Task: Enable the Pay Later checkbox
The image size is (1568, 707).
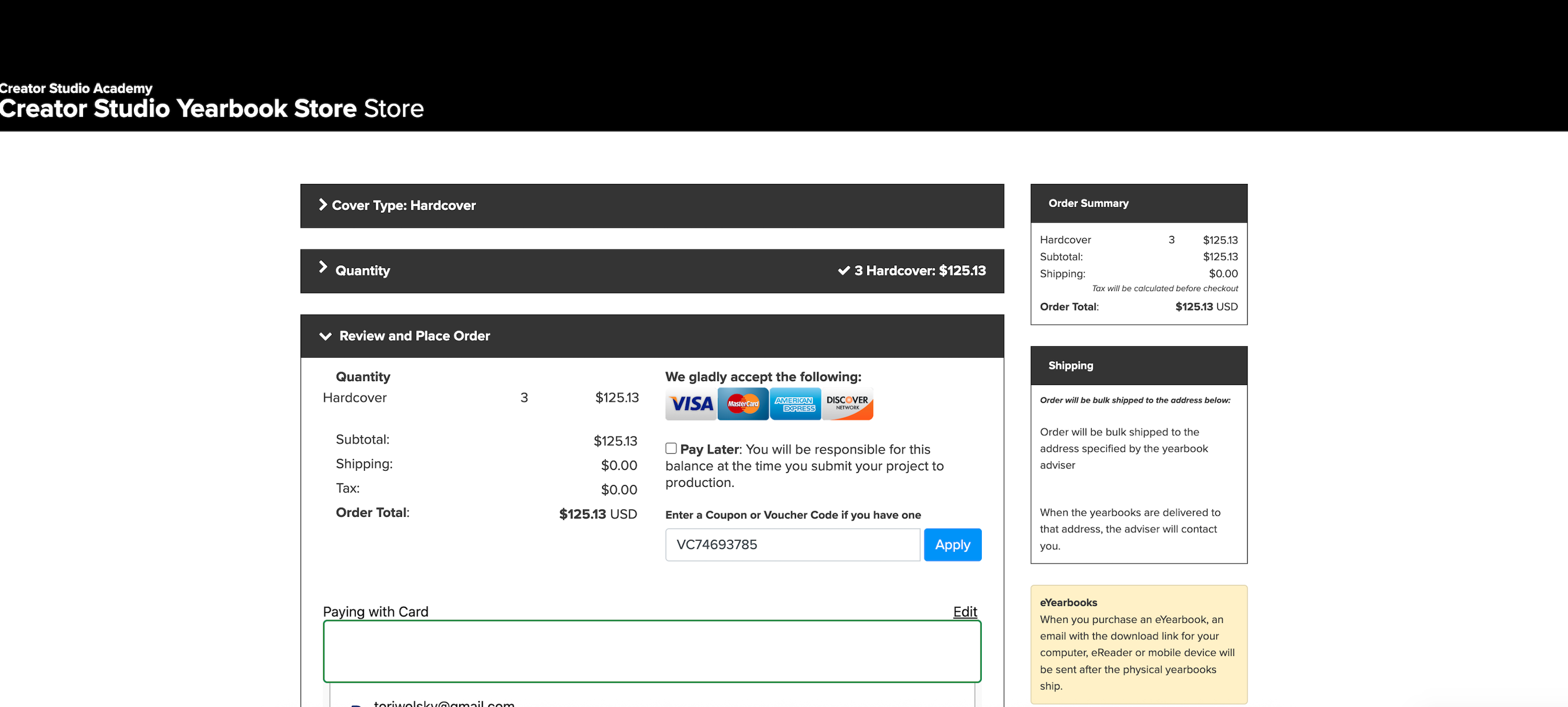Action: [671, 448]
